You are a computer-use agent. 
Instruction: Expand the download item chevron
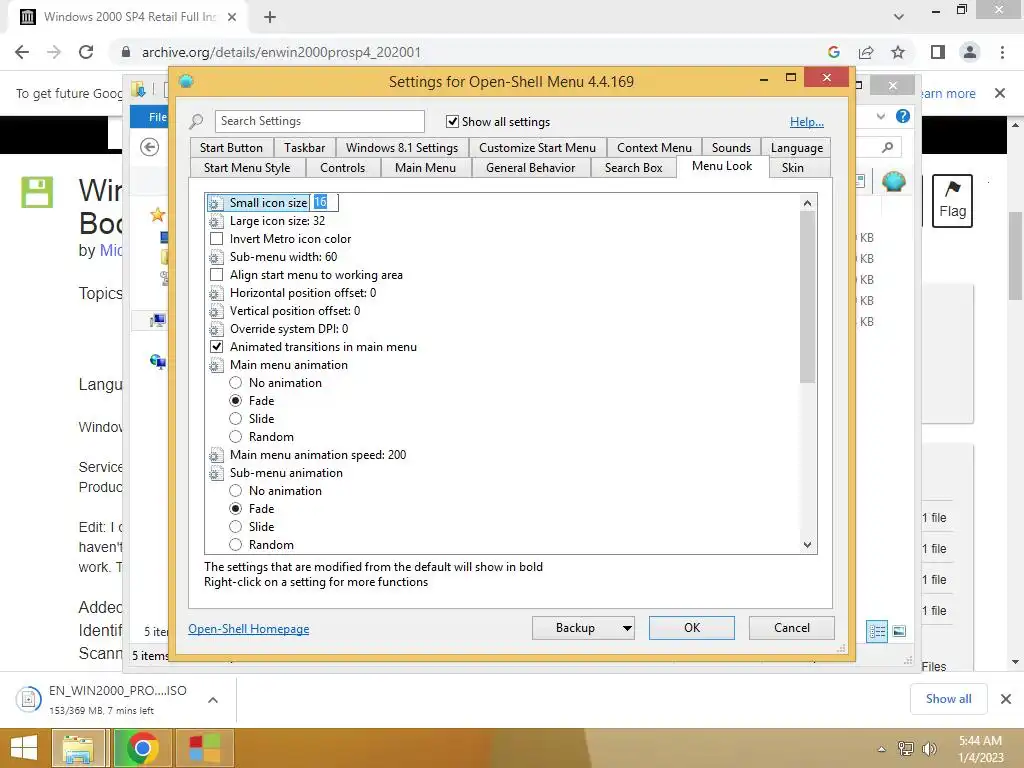click(213, 700)
